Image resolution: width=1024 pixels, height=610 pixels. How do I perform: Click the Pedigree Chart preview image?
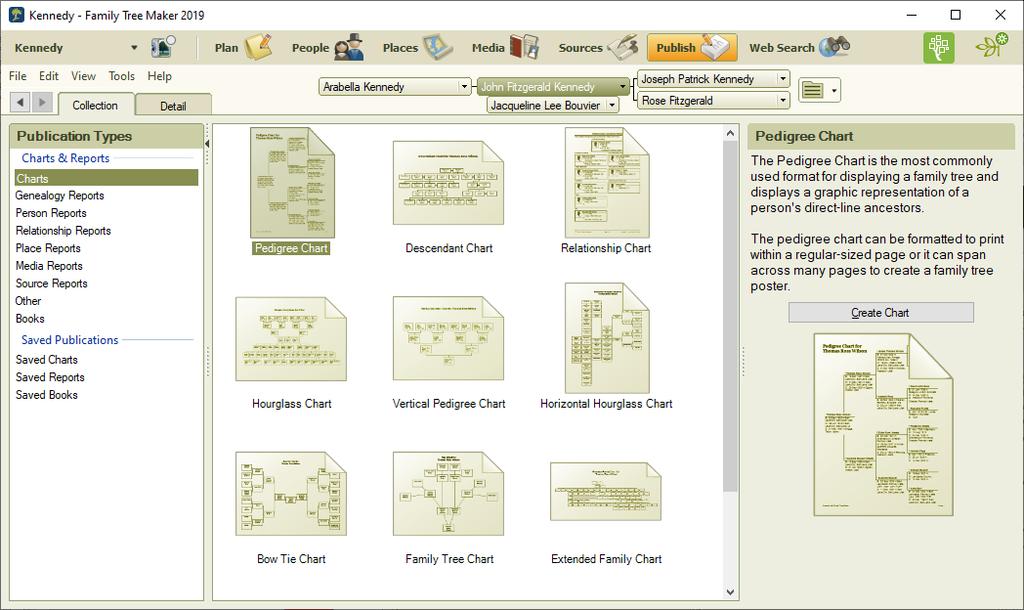point(883,425)
